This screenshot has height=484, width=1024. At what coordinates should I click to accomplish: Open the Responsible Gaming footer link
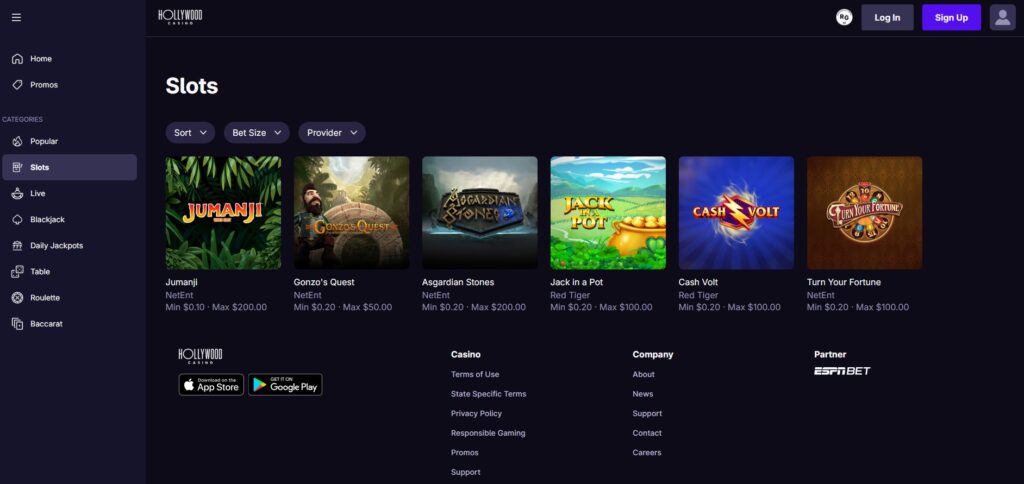(x=488, y=433)
